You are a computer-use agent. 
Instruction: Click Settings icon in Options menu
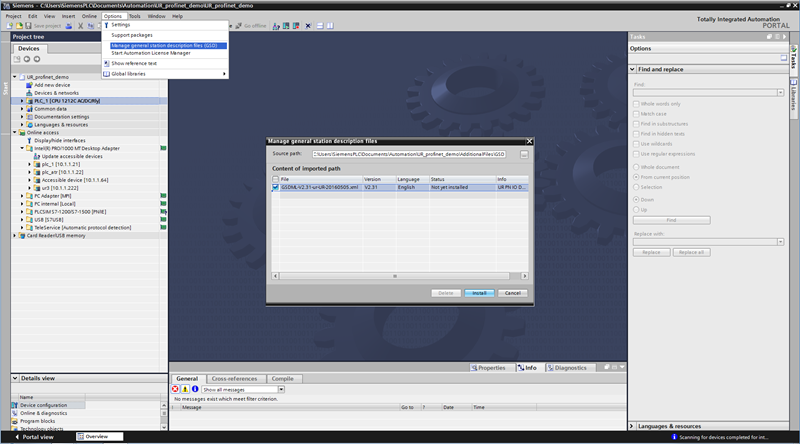coord(106,24)
